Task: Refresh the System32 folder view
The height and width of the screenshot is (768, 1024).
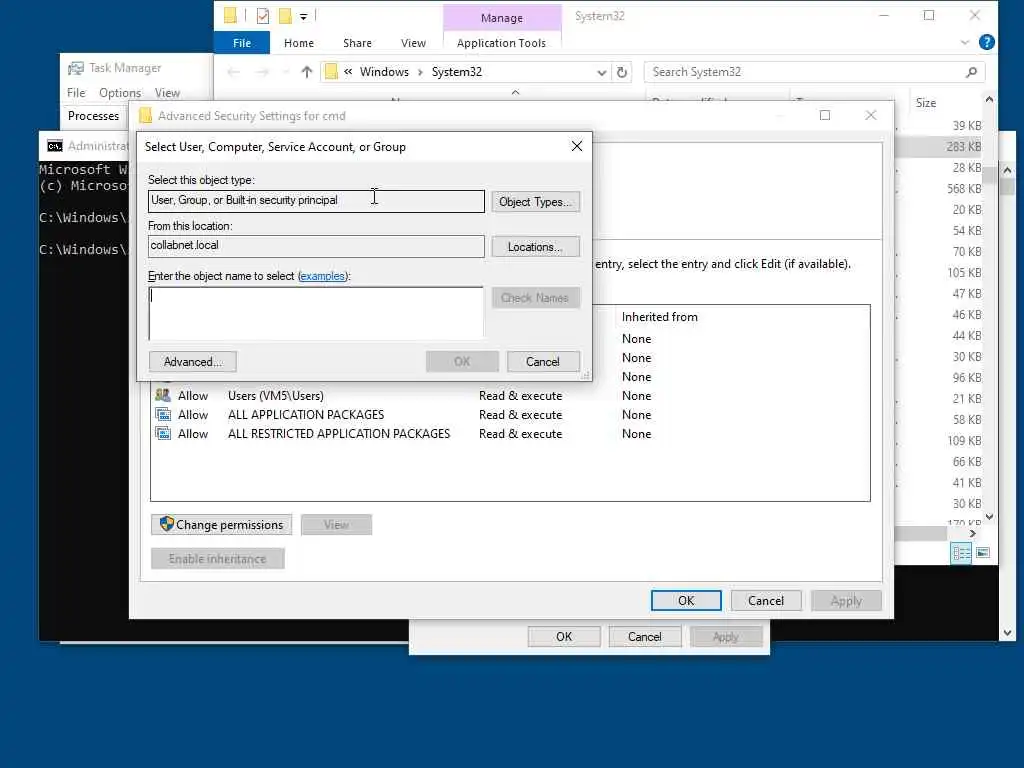Action: click(x=622, y=72)
